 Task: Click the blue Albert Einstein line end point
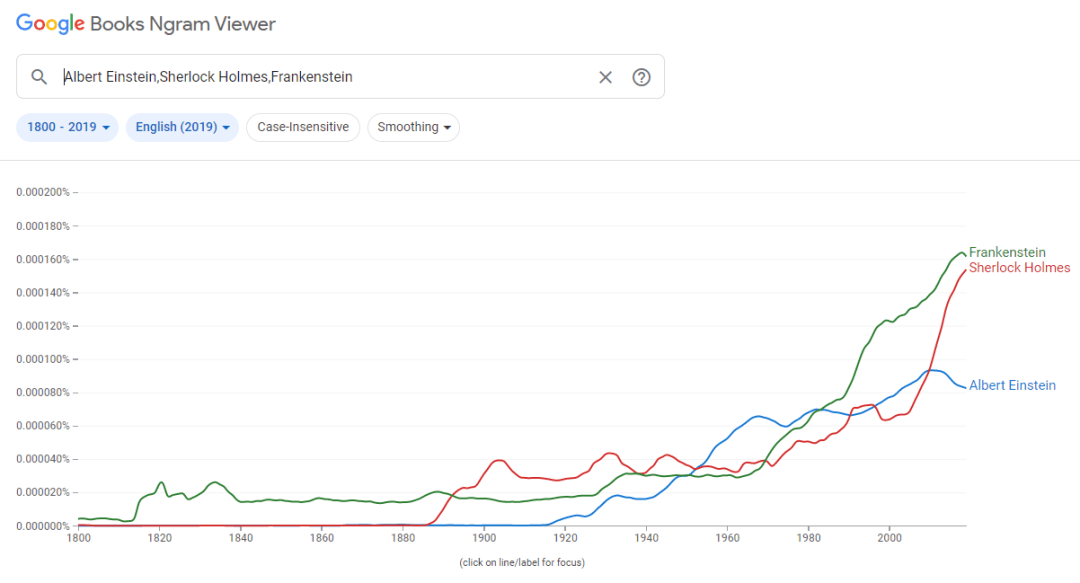coord(965,387)
